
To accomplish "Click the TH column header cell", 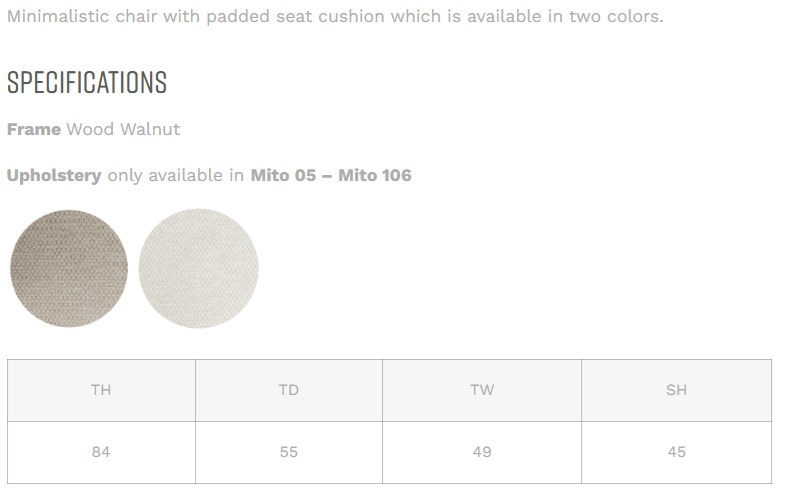I will 101,390.
